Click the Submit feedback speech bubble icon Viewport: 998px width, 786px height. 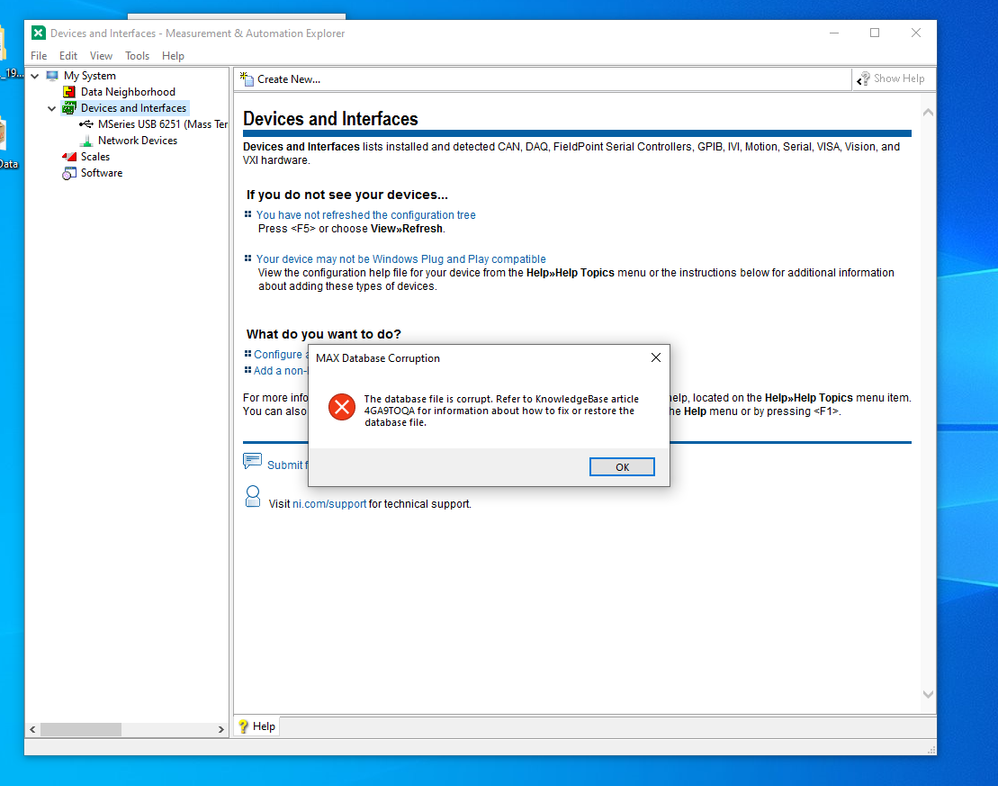click(x=252, y=461)
